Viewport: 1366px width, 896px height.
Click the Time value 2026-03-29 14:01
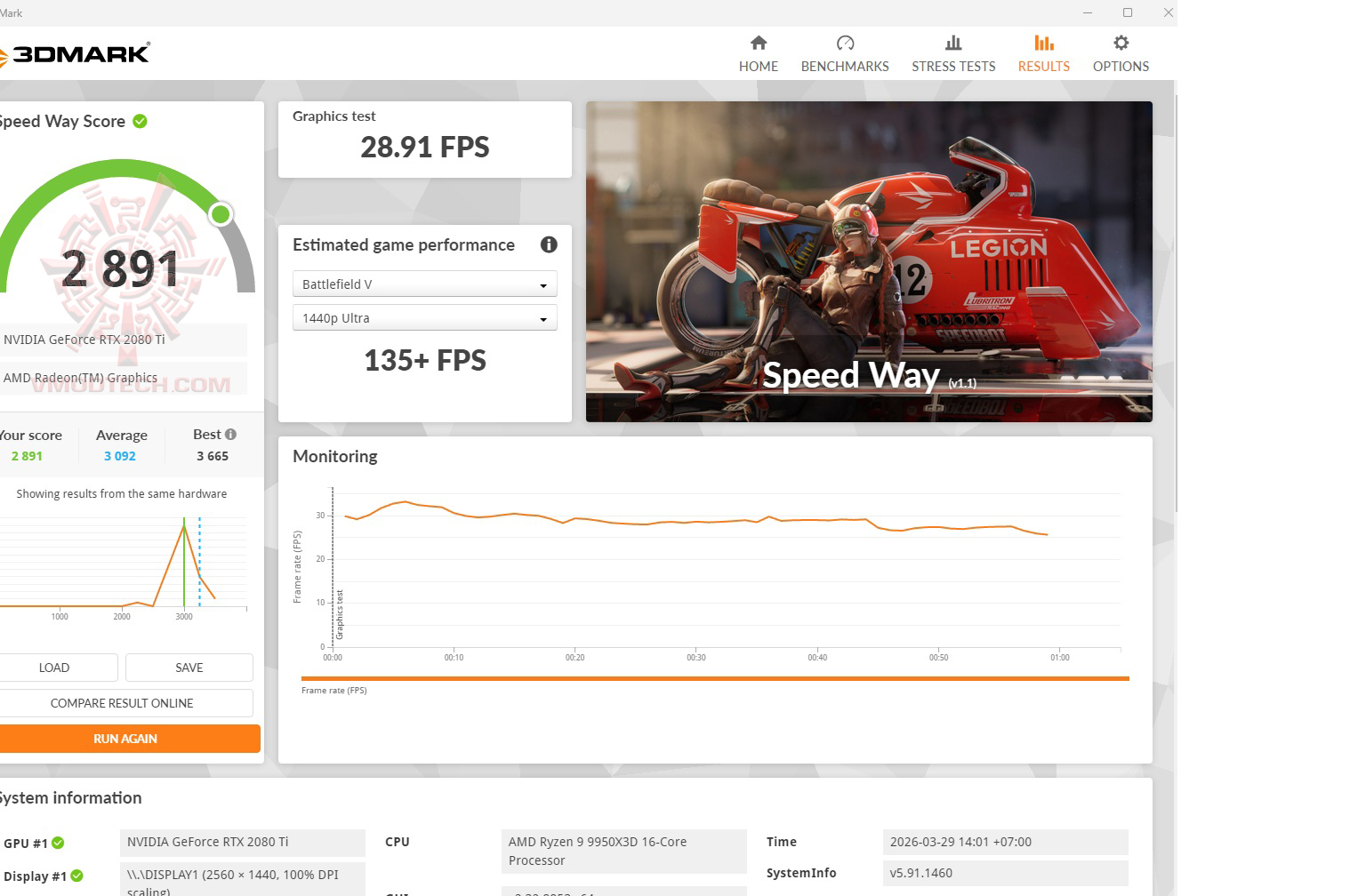click(1006, 842)
